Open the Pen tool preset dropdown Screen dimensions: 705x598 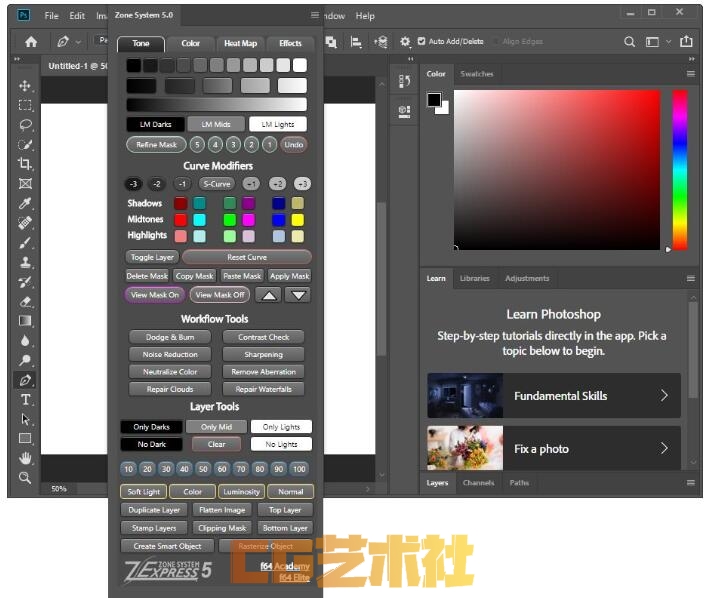click(x=79, y=42)
